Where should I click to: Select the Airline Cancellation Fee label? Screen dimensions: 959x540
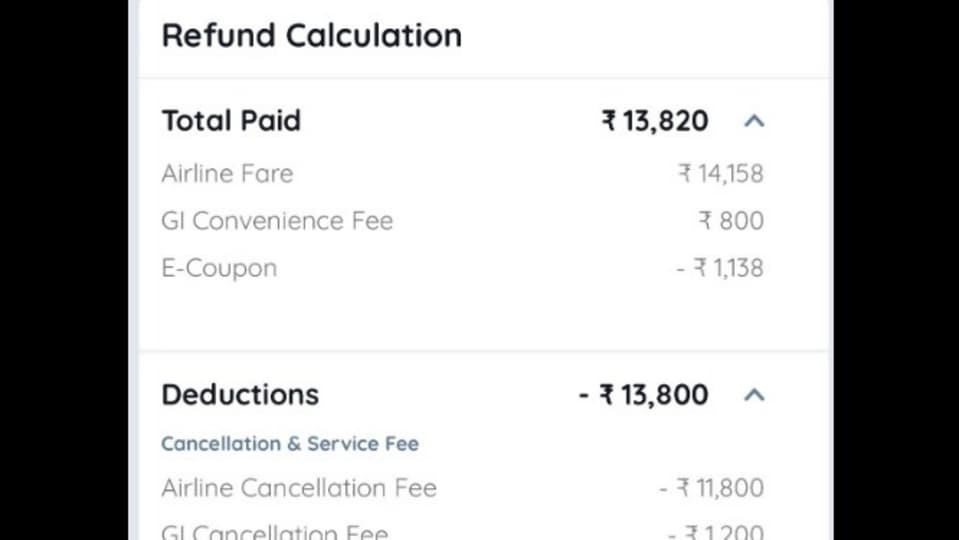pyautogui.click(x=299, y=488)
